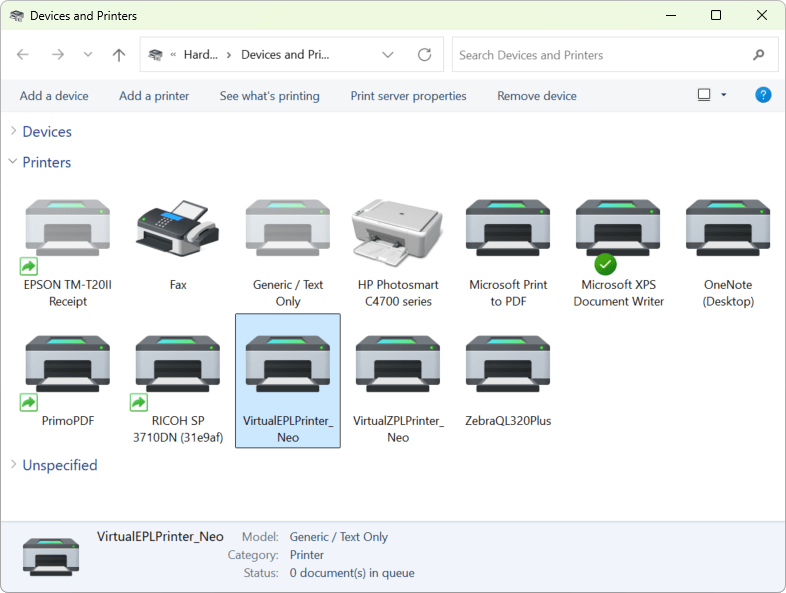Open the view options dropdown arrow
This screenshot has width=786, height=593.
[x=723, y=95]
